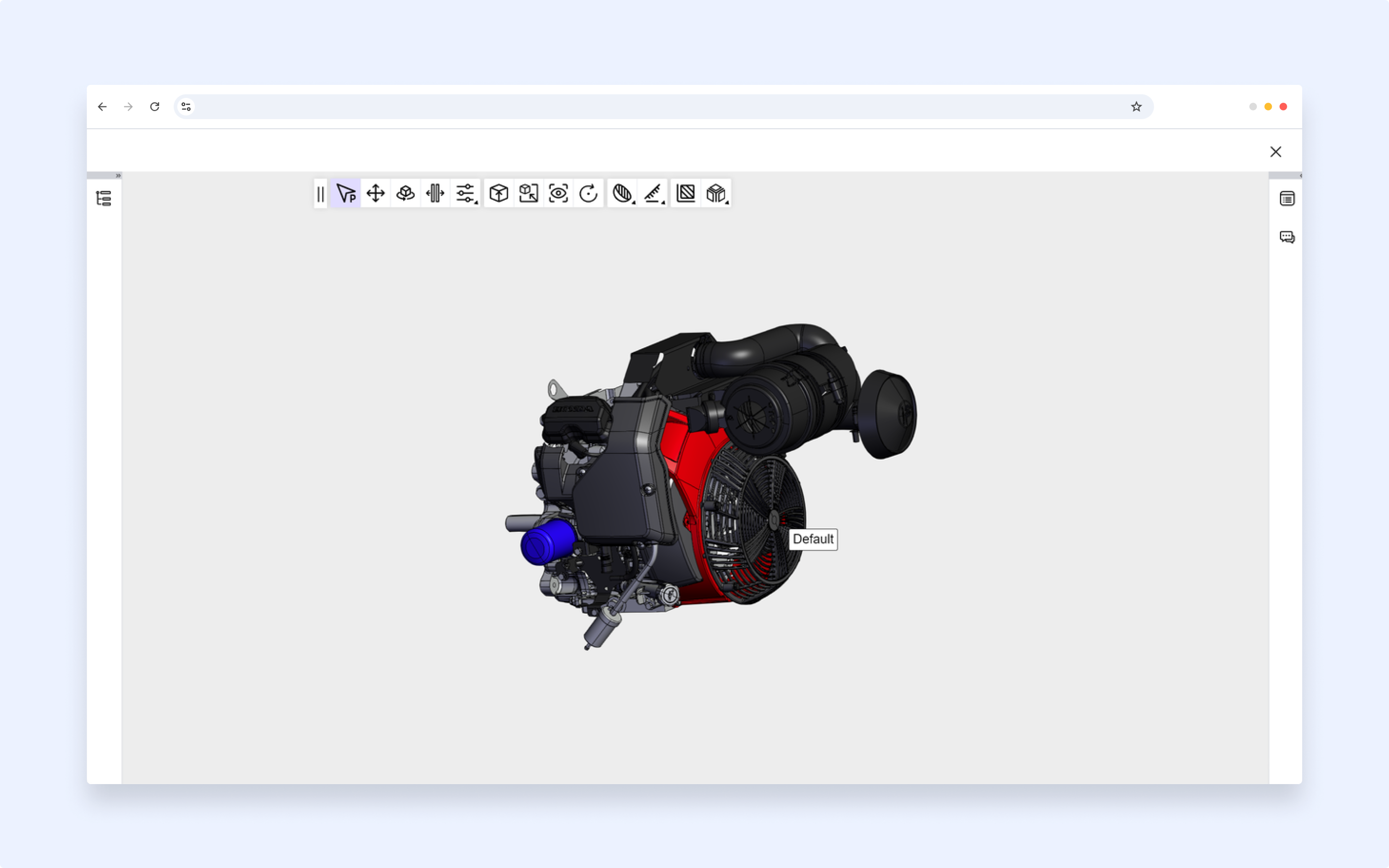Grab the toolbar drag handle
The image size is (1389, 868).
pos(320,193)
